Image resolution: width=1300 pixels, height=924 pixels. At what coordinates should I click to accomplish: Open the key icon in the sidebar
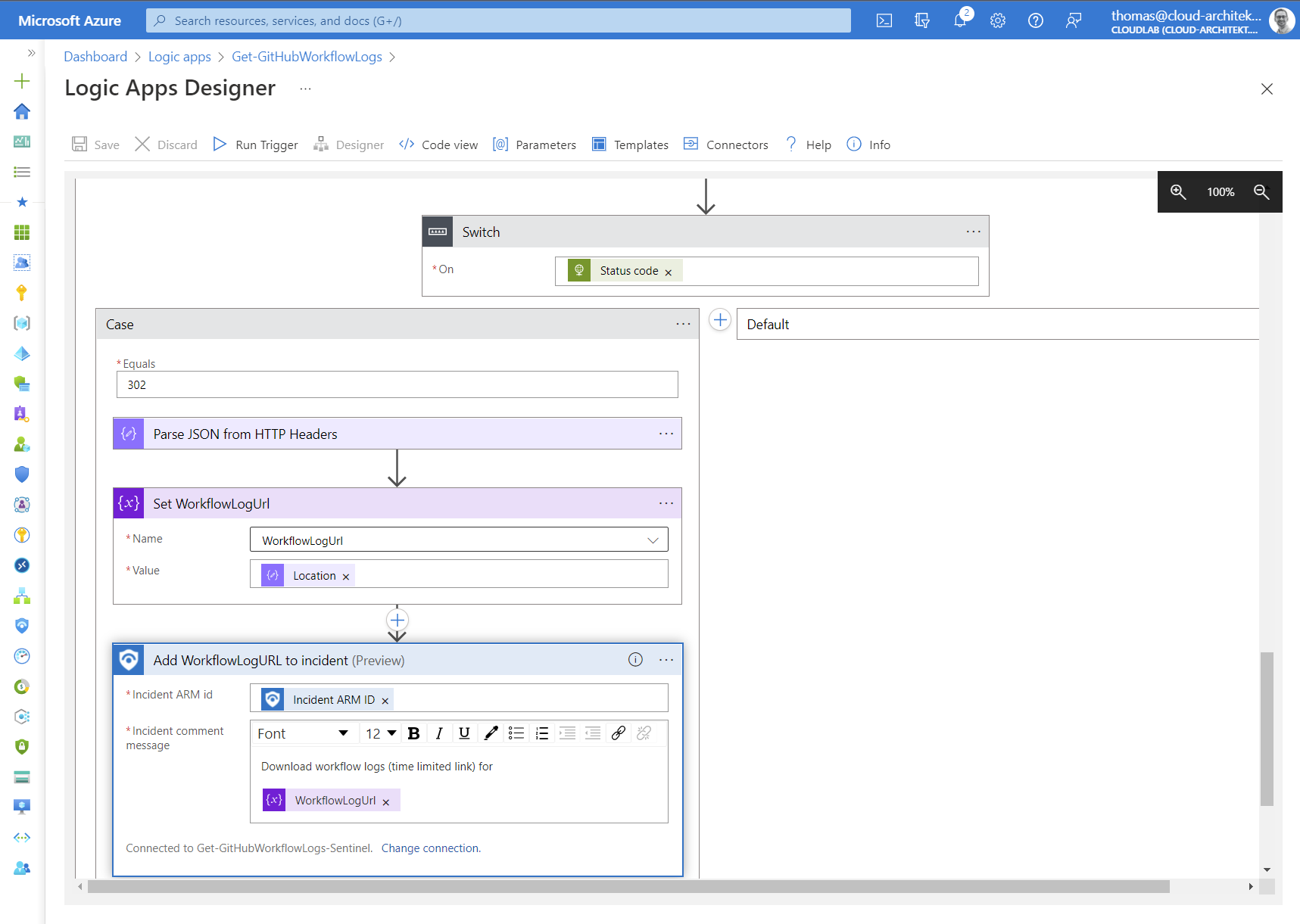[x=22, y=293]
